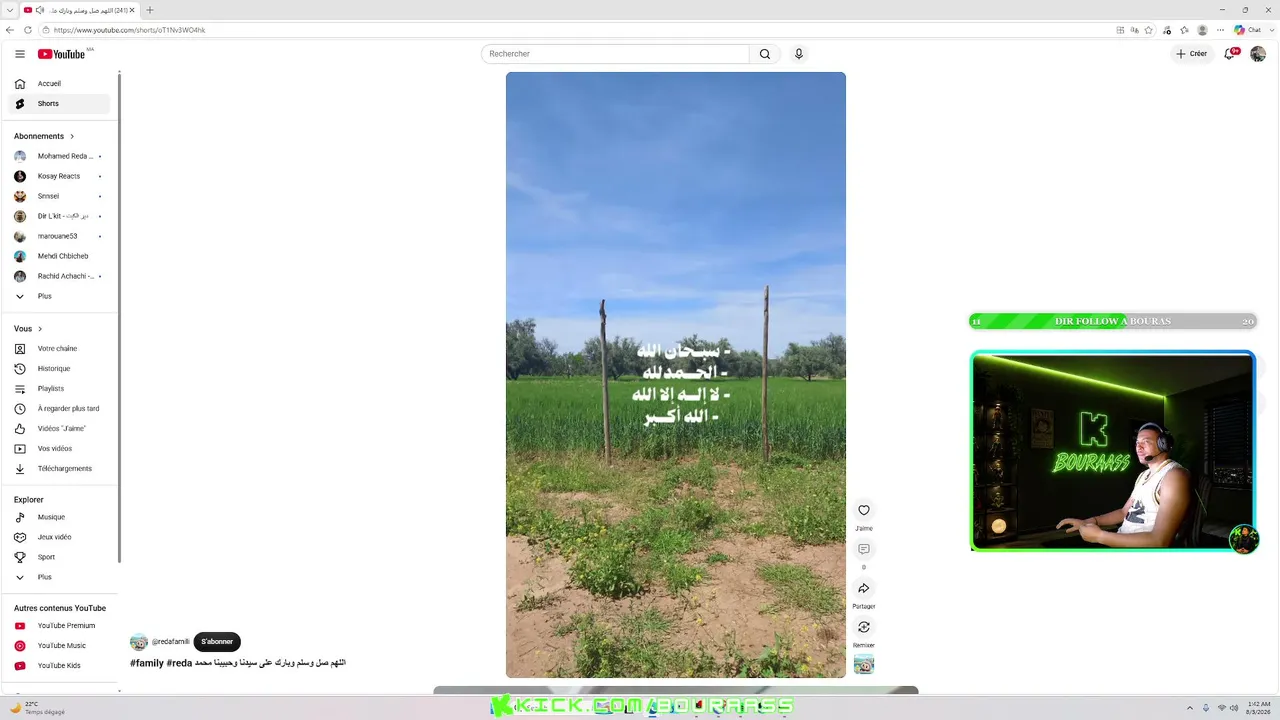This screenshot has width=1280, height=720.
Task: Open the Rachid Achachi channel
Action: [x=59, y=276]
